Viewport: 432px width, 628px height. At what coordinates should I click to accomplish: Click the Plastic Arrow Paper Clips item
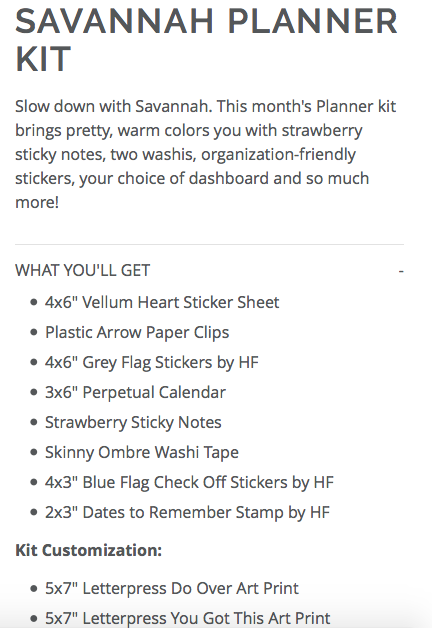click(x=137, y=332)
